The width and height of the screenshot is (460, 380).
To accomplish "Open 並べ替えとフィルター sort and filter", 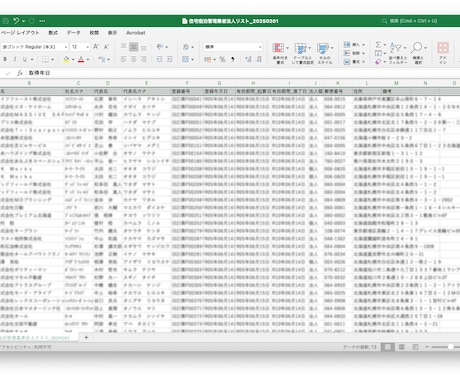I will (398, 53).
